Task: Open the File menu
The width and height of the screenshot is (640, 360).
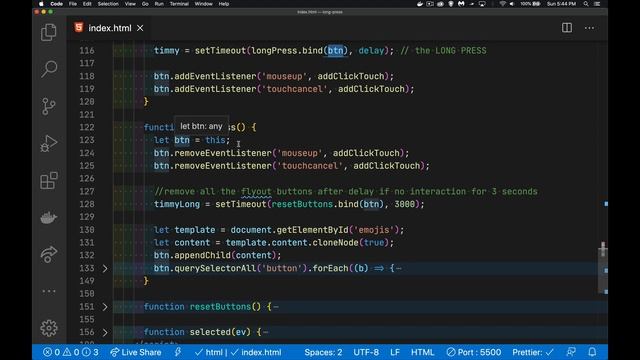Action: point(73,4)
